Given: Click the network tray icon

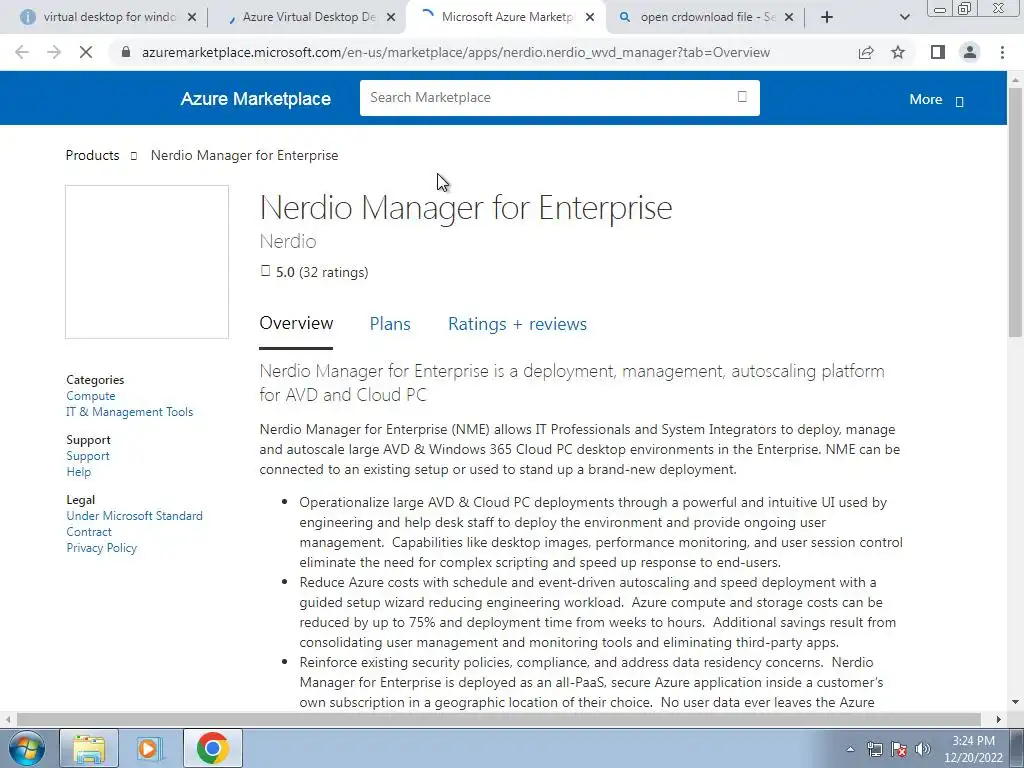Looking at the screenshot, I should pos(874,749).
